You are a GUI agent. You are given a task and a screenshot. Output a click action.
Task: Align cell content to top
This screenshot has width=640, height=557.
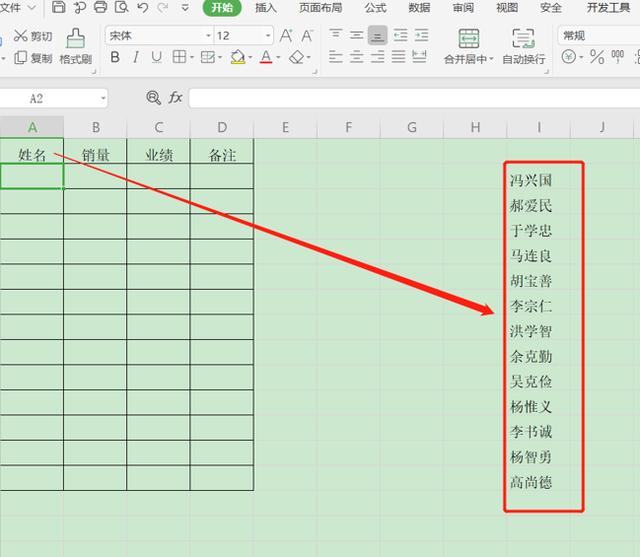tap(336, 35)
